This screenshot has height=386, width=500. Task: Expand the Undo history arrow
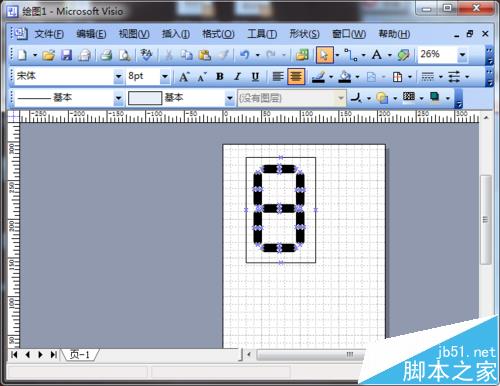(257, 55)
